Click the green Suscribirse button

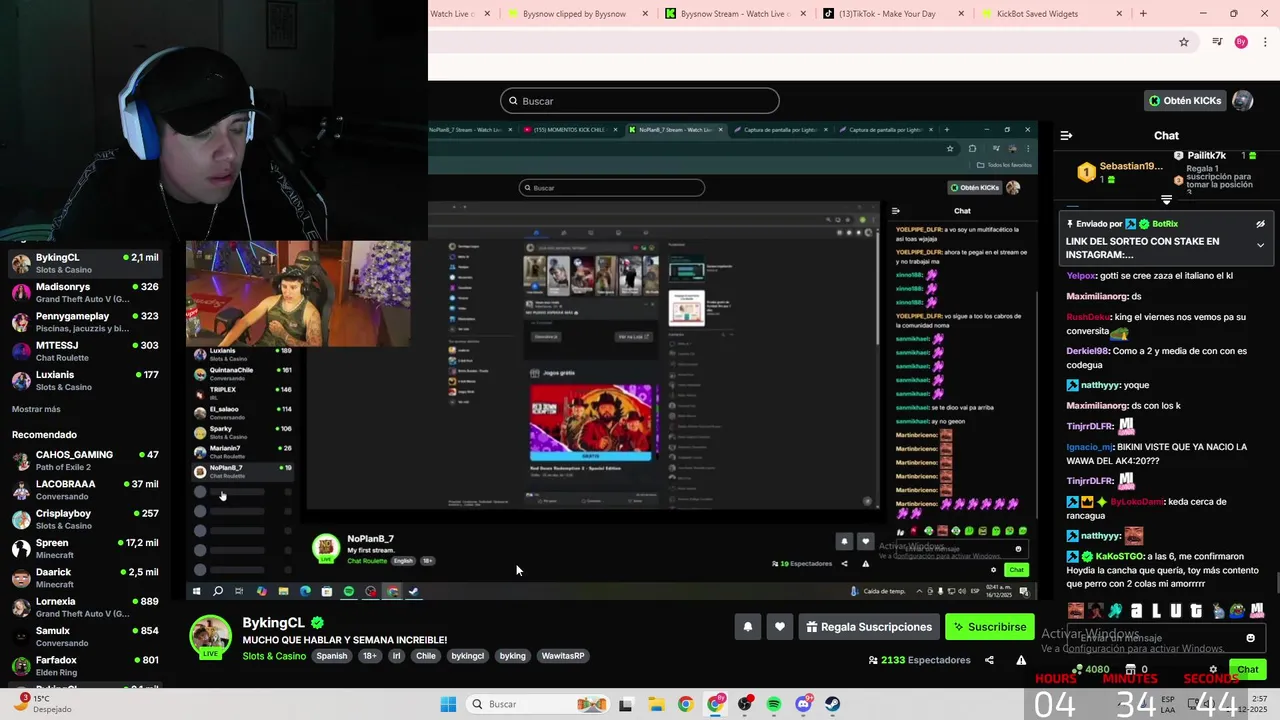pos(989,627)
